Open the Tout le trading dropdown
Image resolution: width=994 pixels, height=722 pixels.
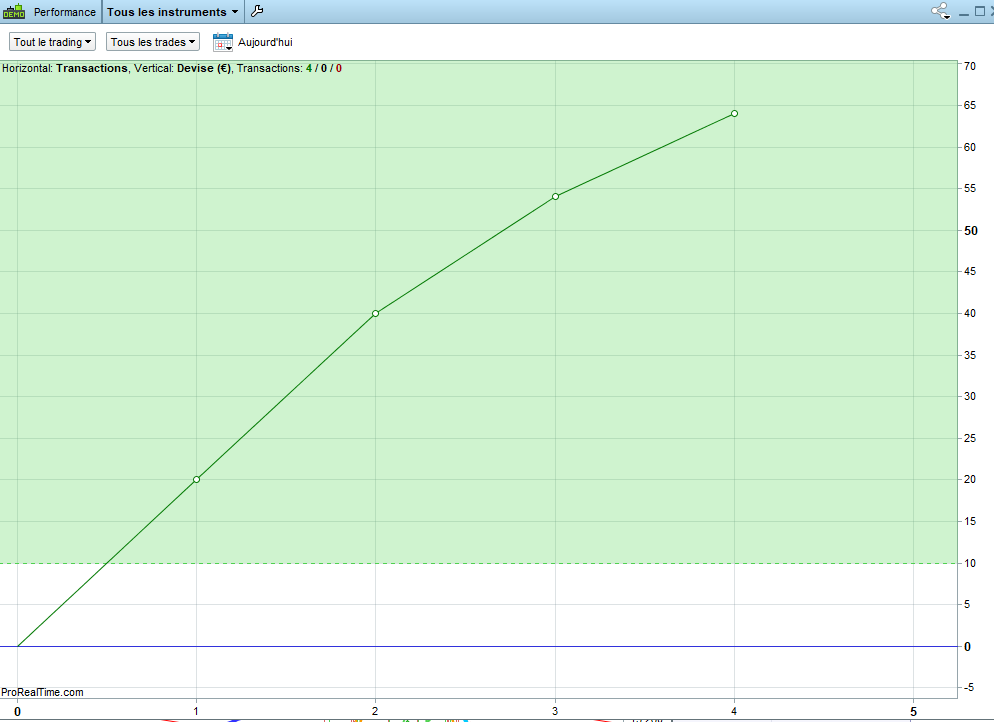click(x=52, y=42)
